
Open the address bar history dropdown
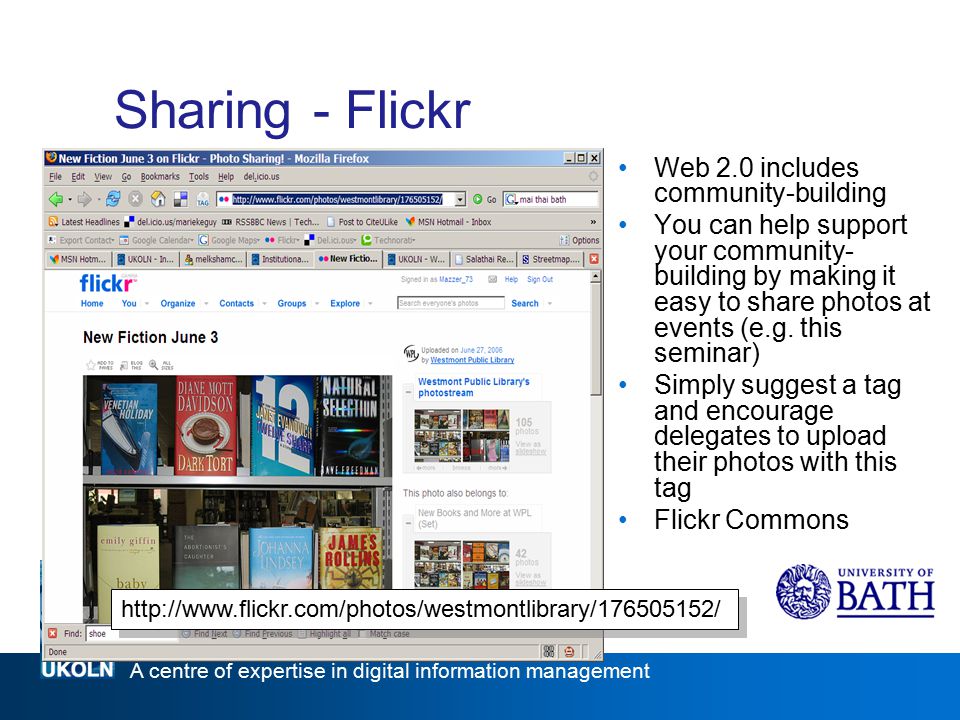click(460, 200)
